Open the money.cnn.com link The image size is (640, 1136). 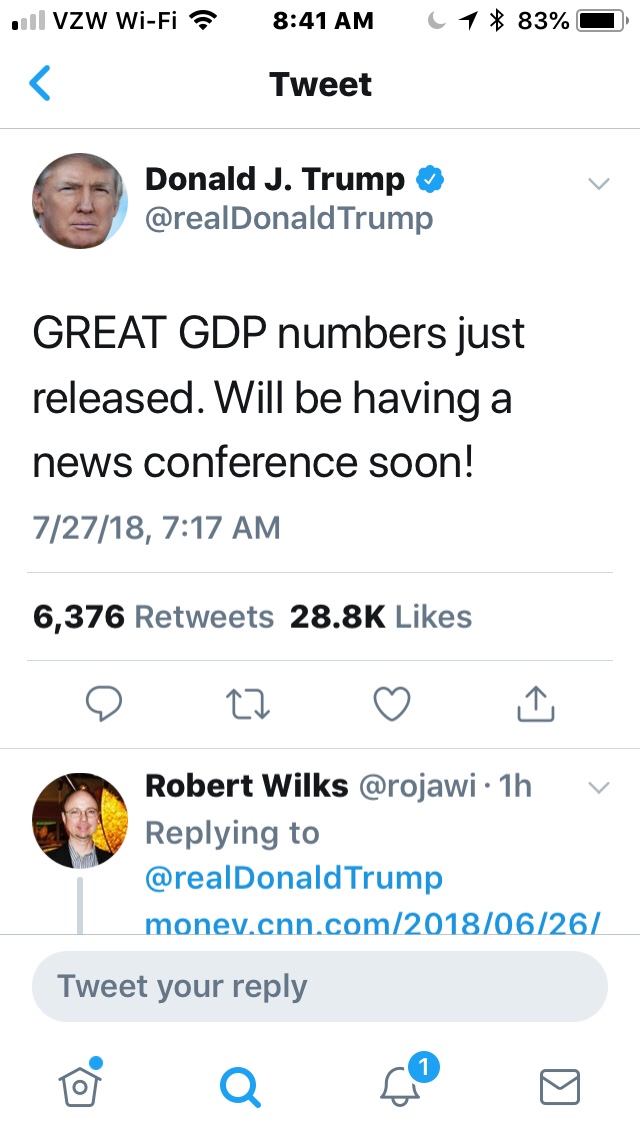click(372, 922)
